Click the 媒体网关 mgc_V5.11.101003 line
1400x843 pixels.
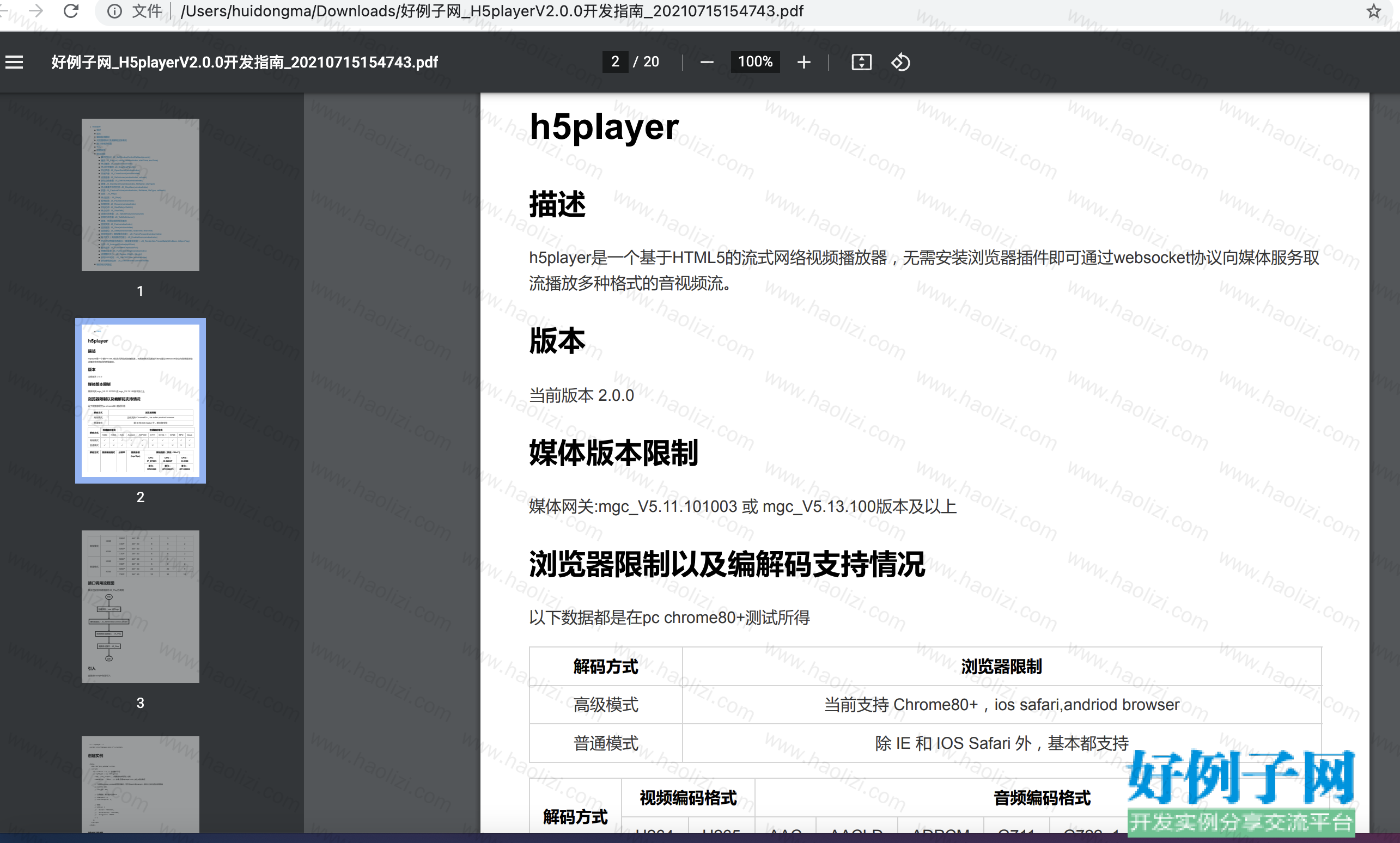point(742,506)
